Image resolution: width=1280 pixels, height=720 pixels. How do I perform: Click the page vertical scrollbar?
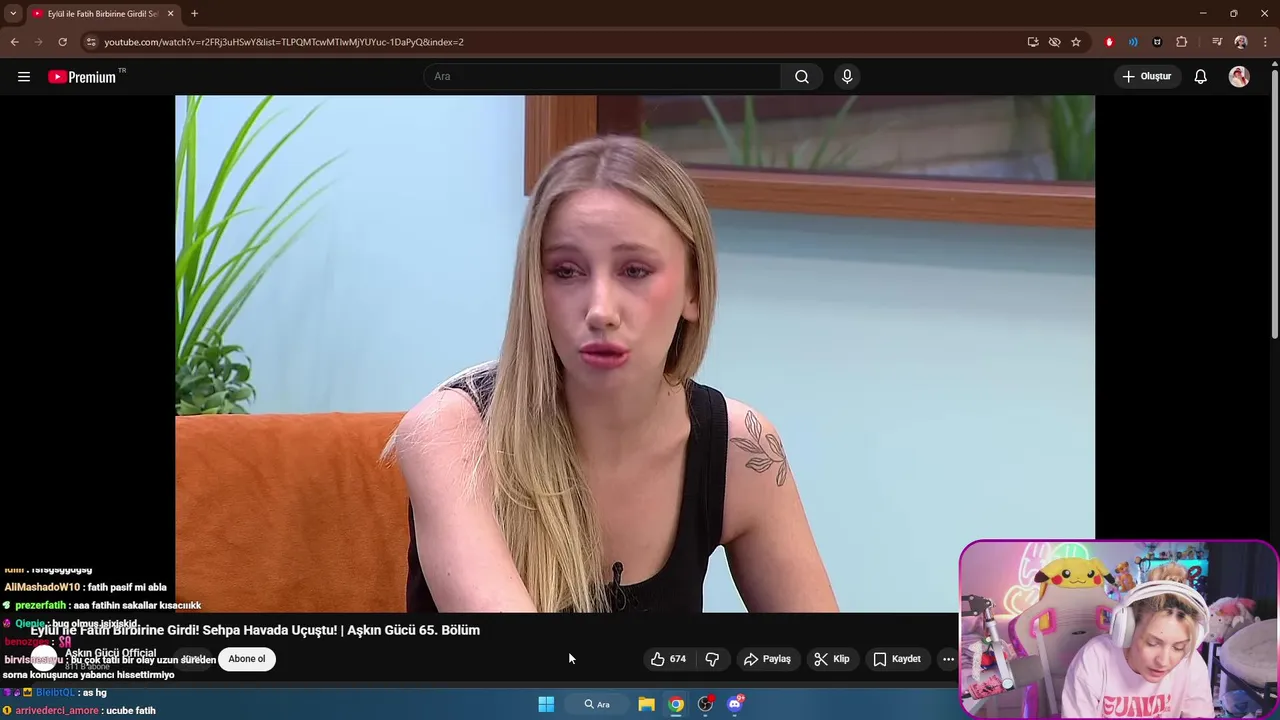[x=1274, y=205]
